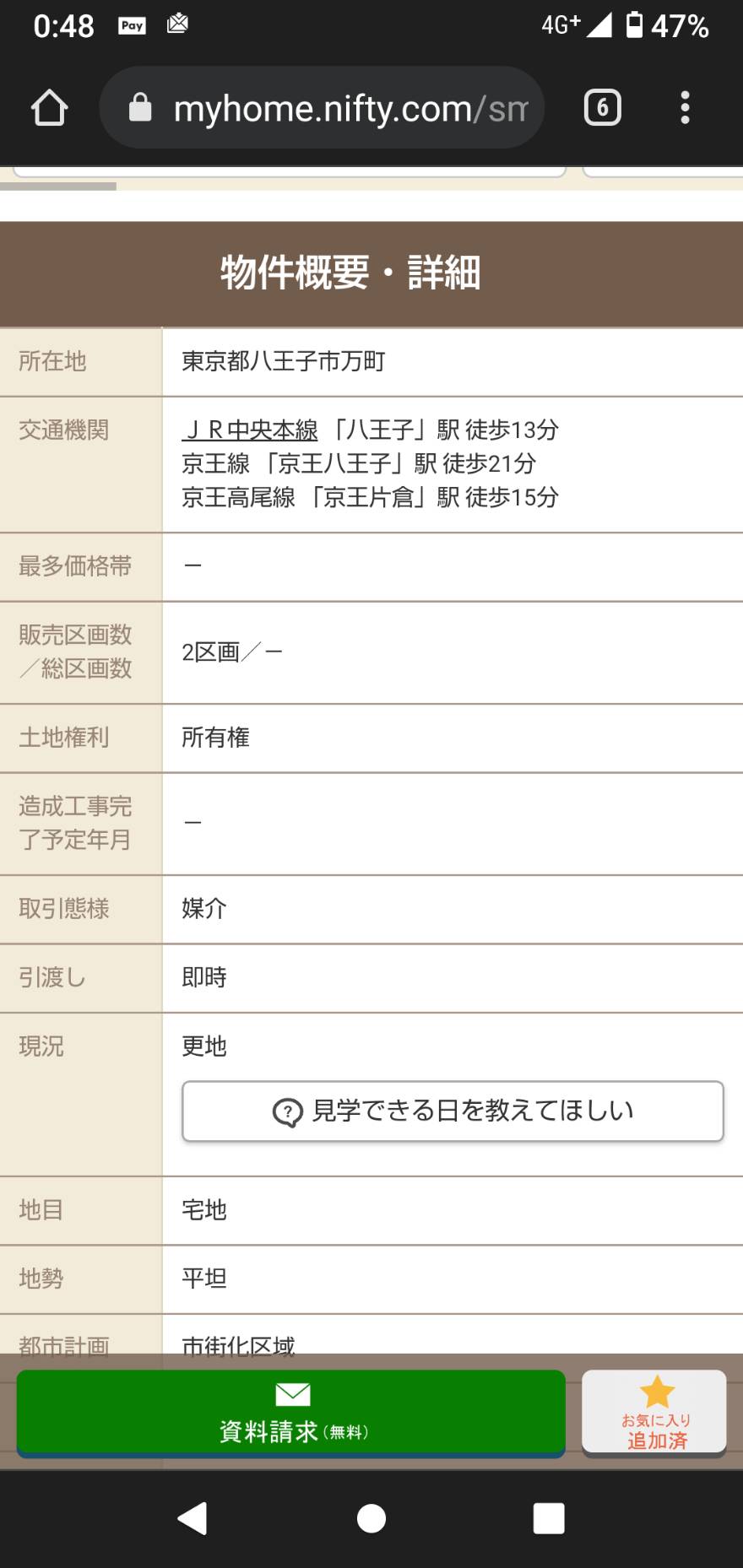This screenshot has width=743, height=1568.
Task: Tap the Android home circle button
Action: 371,1518
